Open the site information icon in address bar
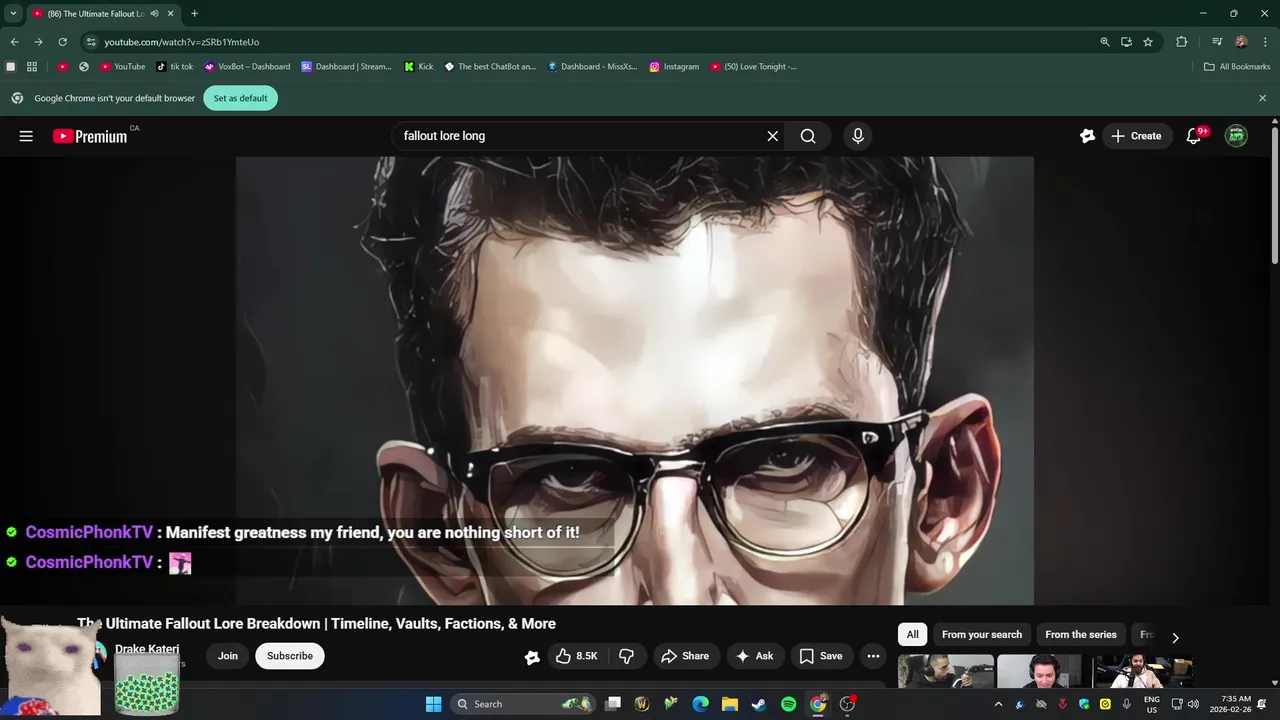 pyautogui.click(x=91, y=42)
